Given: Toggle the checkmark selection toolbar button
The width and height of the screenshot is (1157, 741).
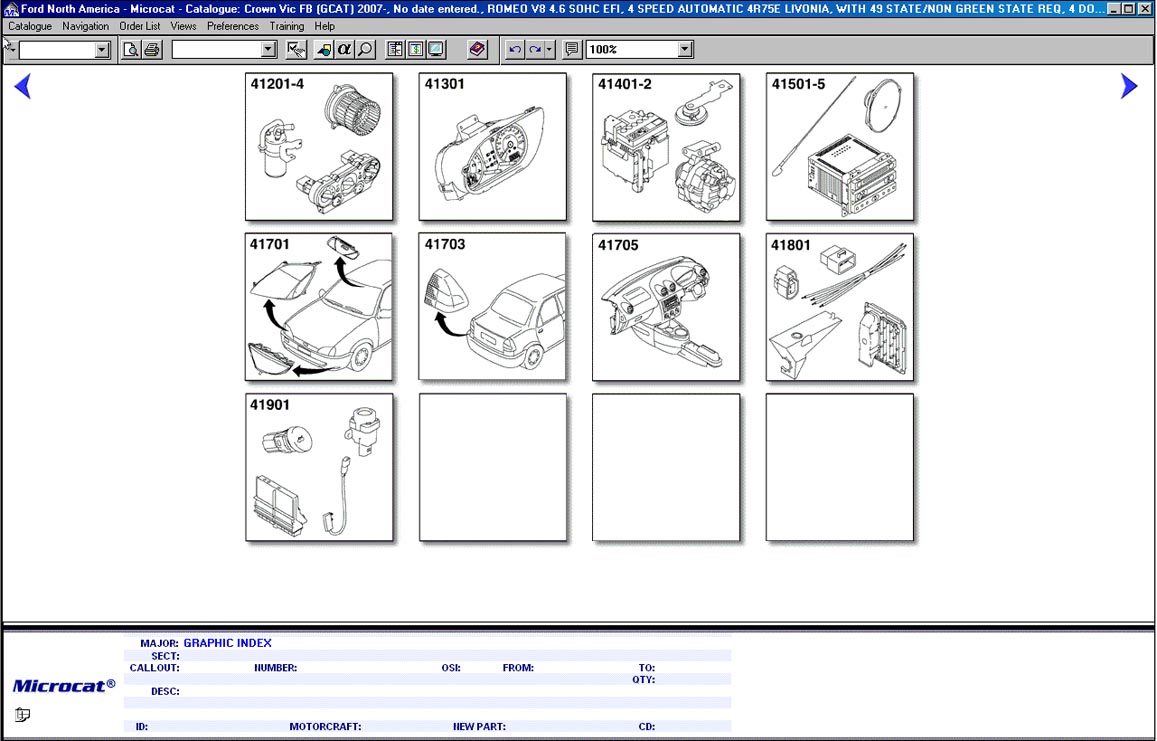Looking at the screenshot, I should click(x=296, y=50).
